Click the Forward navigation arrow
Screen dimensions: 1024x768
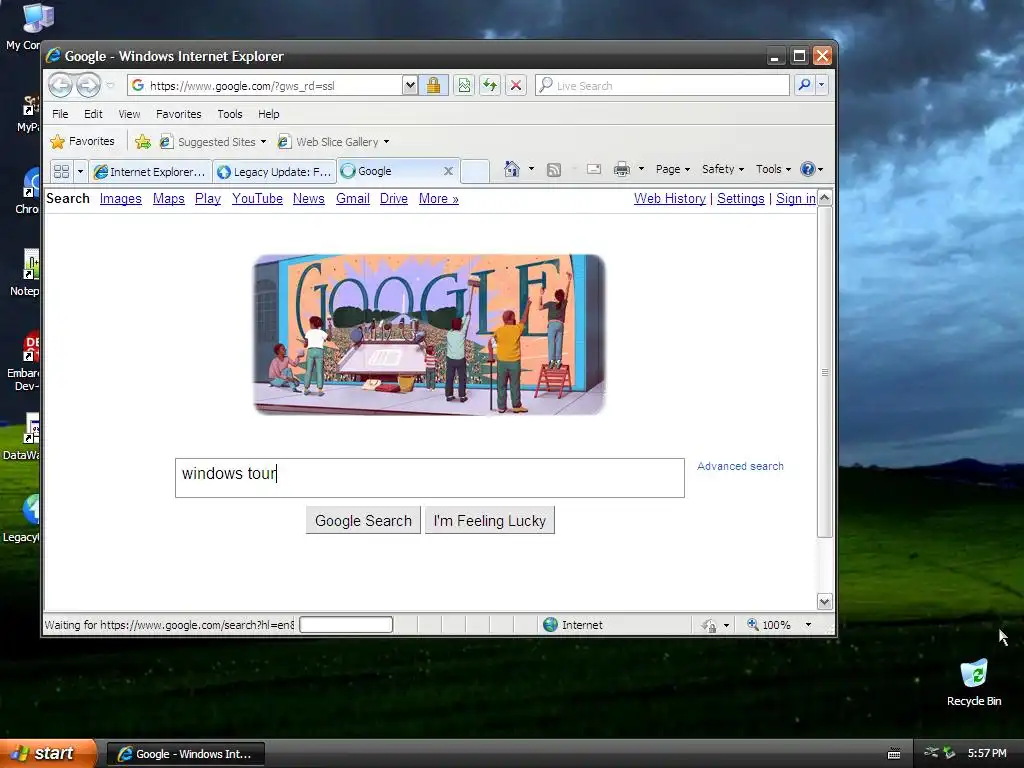88,85
